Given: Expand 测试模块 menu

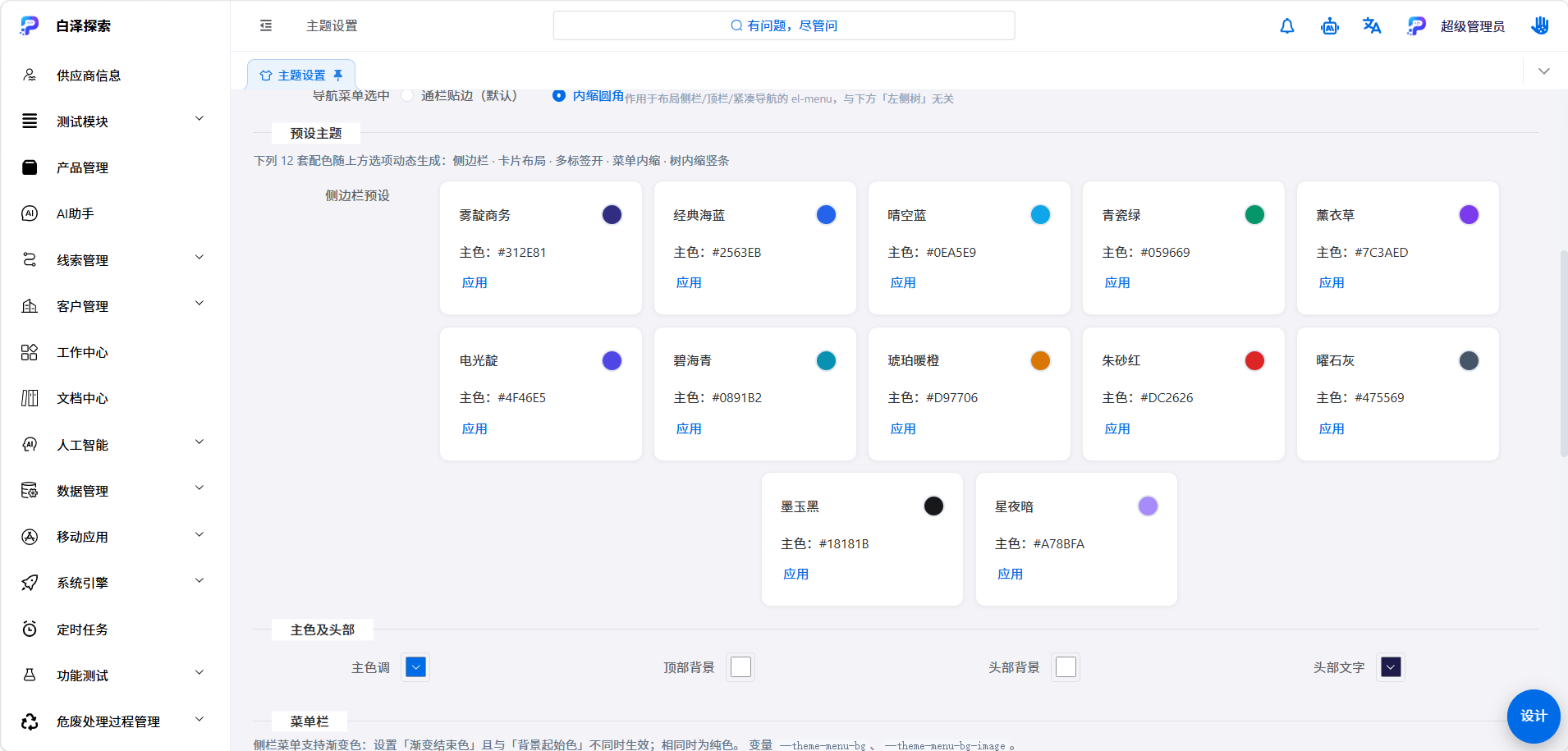Looking at the screenshot, I should coord(115,121).
